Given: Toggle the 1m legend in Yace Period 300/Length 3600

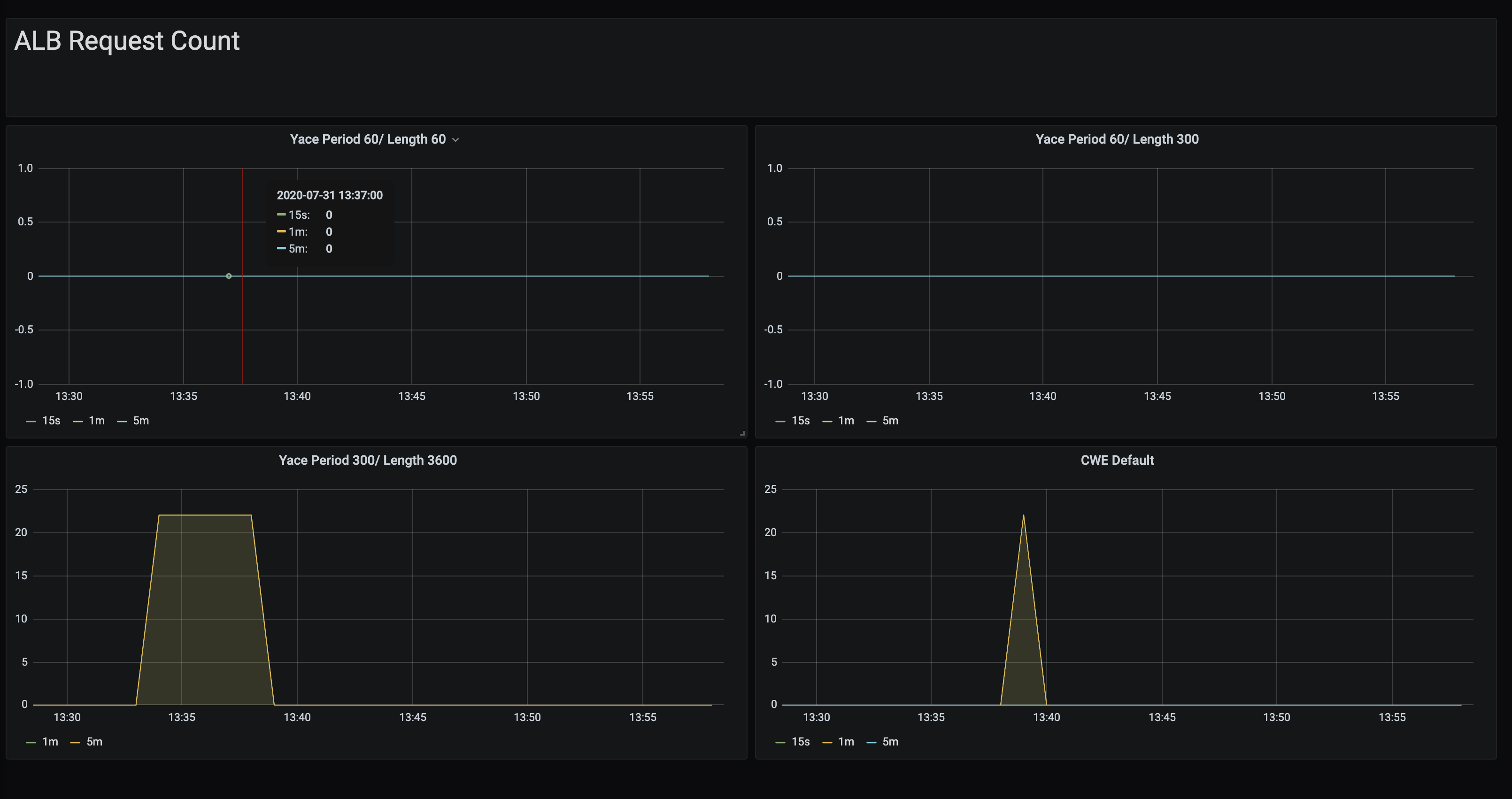Looking at the screenshot, I should coord(50,742).
